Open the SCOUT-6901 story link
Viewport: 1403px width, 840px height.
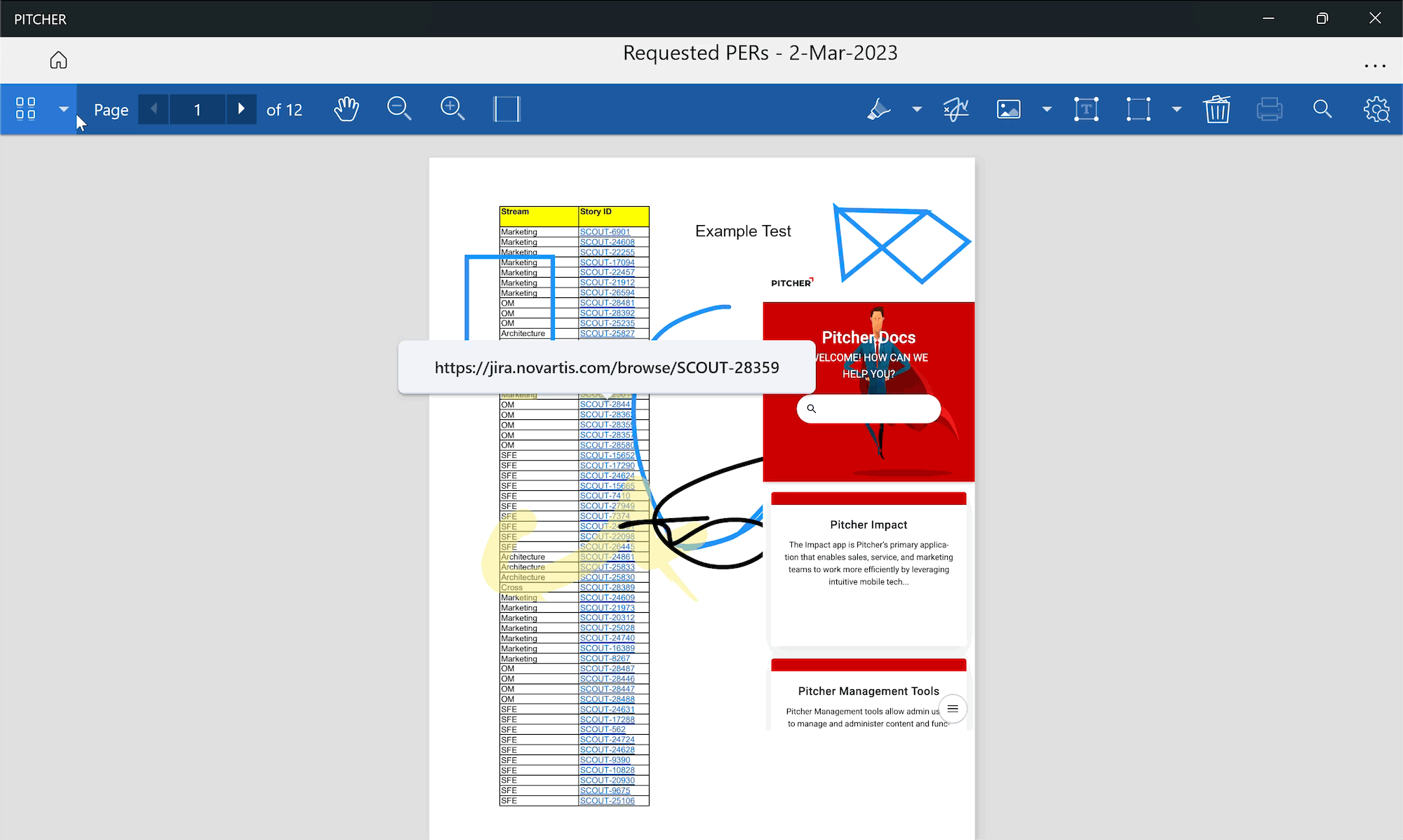[x=605, y=232]
